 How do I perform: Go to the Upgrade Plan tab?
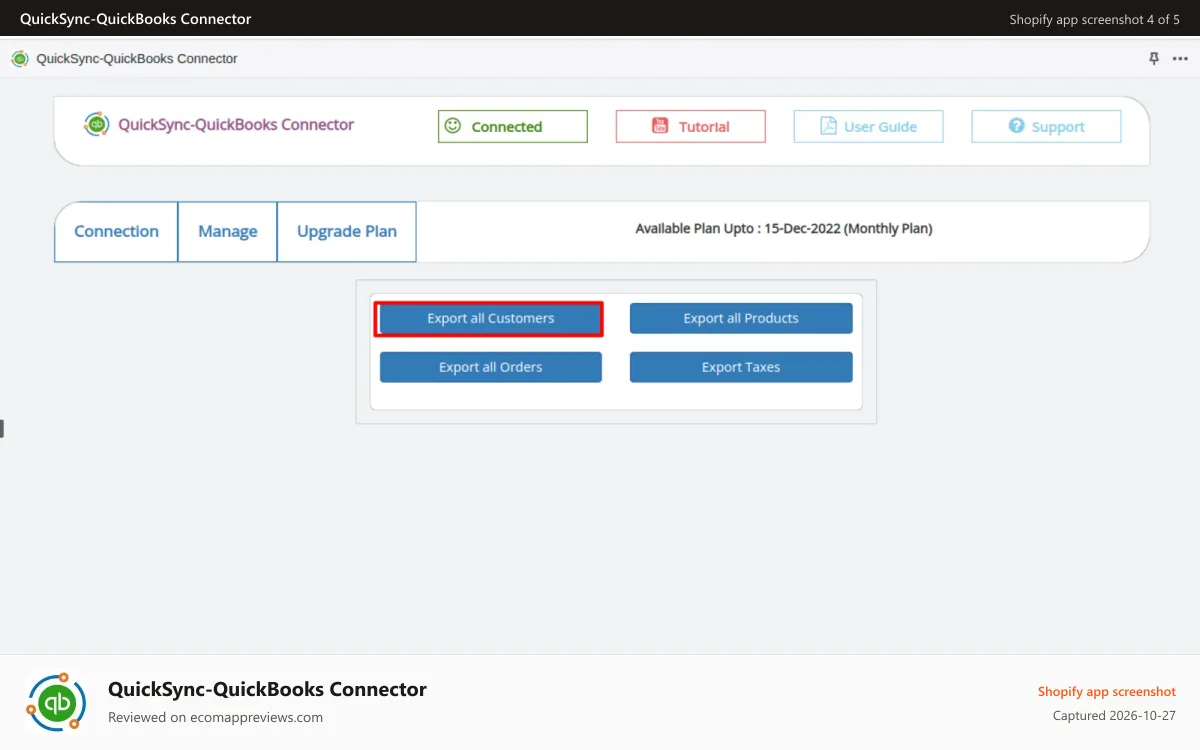click(x=347, y=232)
